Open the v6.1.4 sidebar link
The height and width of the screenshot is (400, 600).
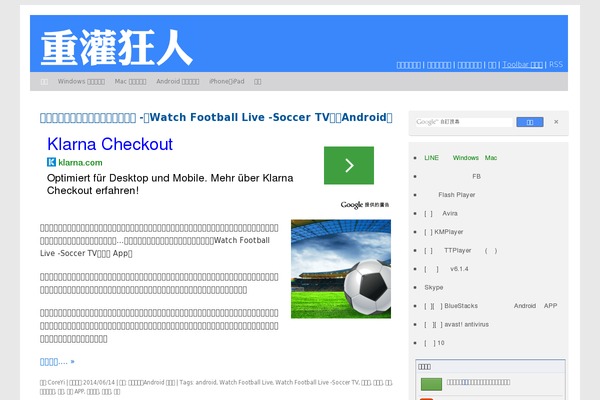446,269
